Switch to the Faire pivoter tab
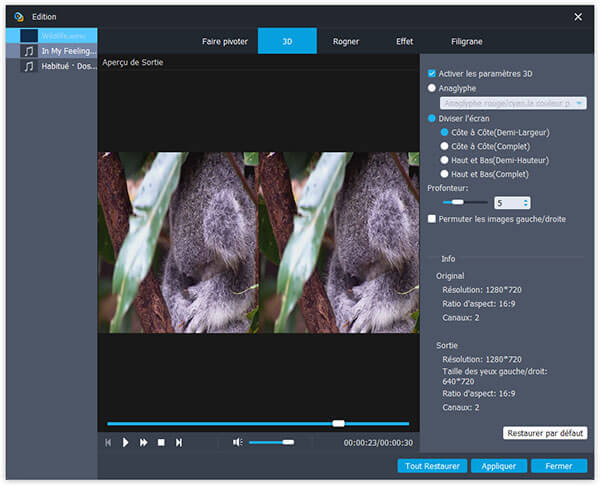This screenshot has width=600, height=486. [225, 42]
